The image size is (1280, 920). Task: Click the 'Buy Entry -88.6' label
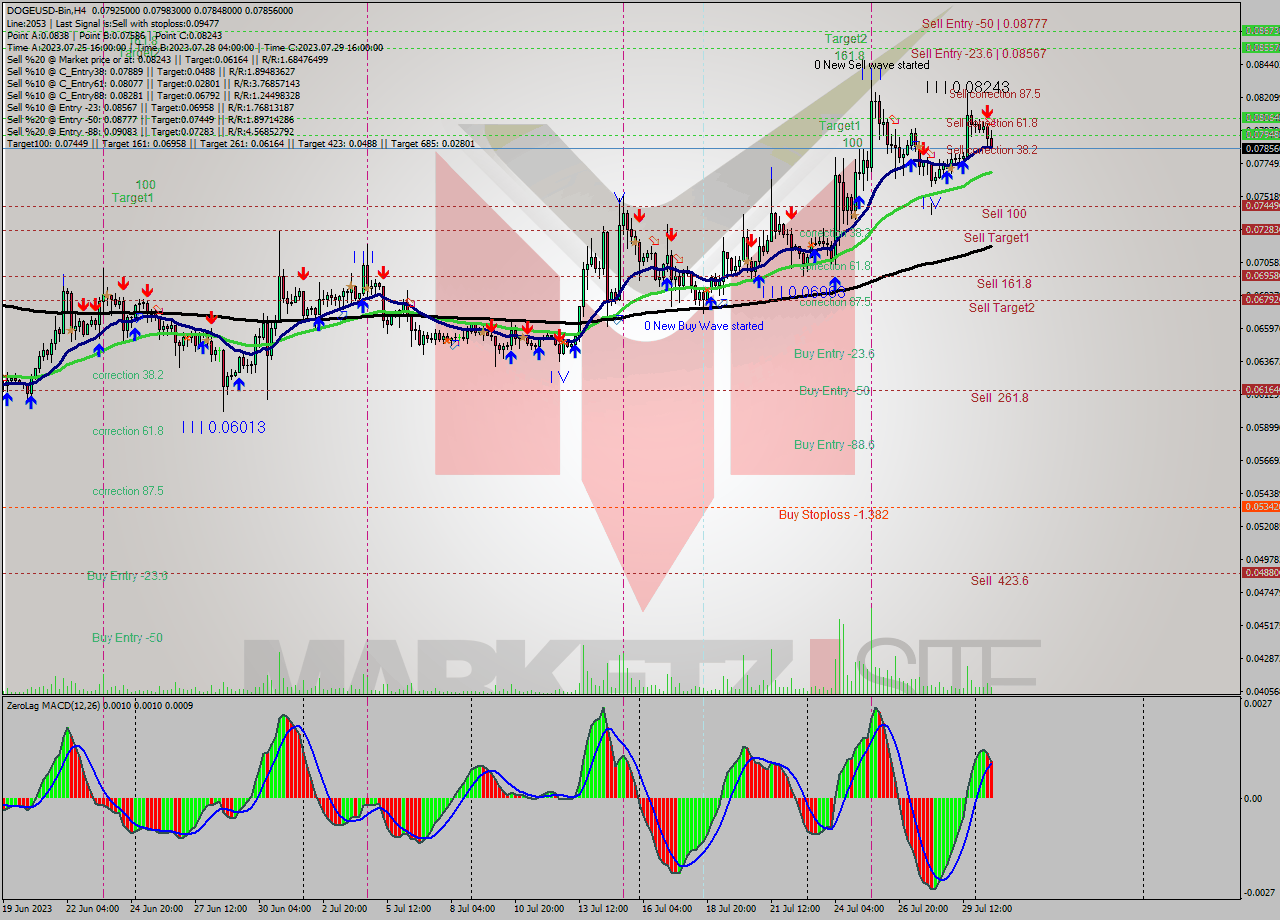point(834,445)
